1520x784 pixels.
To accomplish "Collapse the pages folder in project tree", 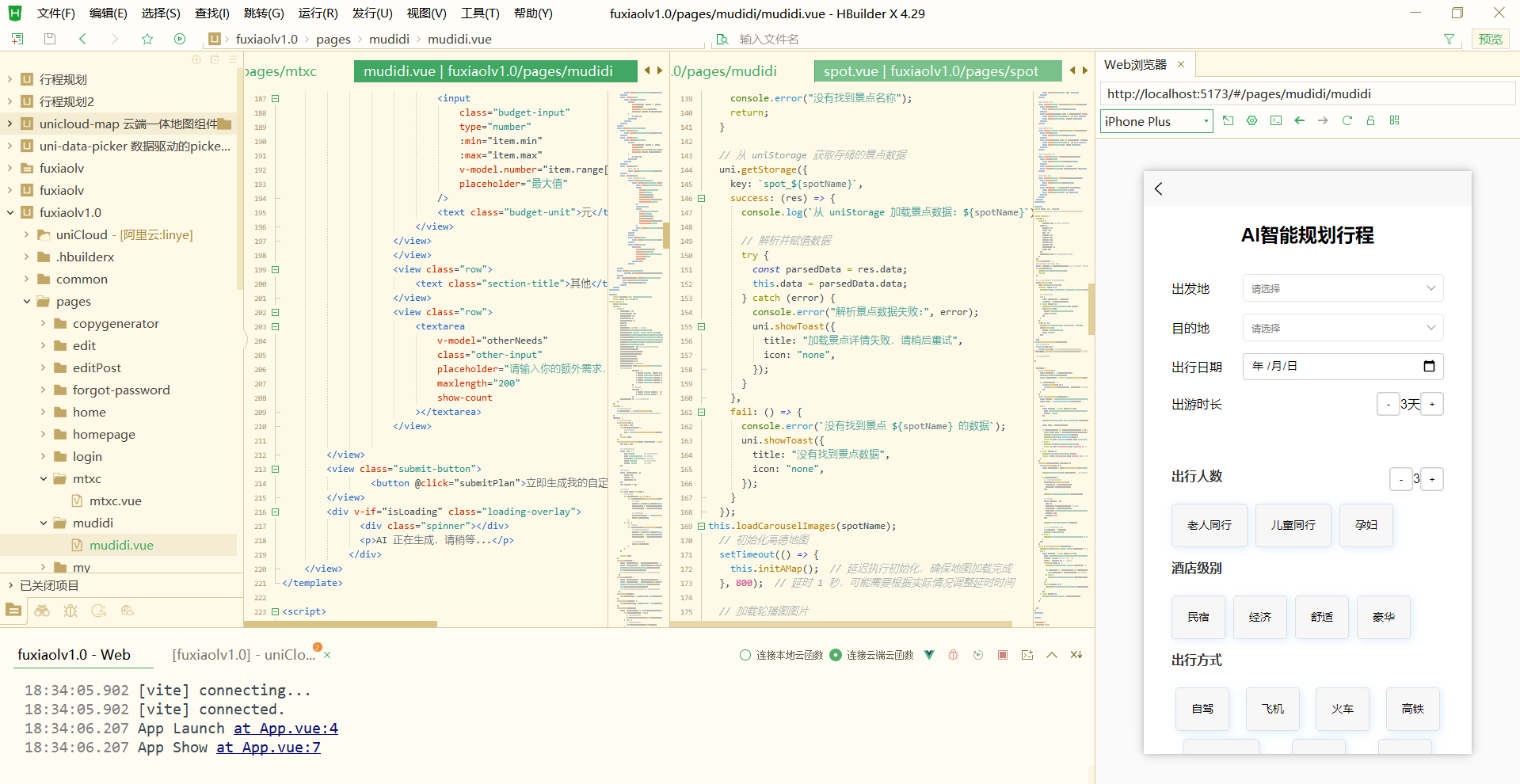I will pos(26,301).
